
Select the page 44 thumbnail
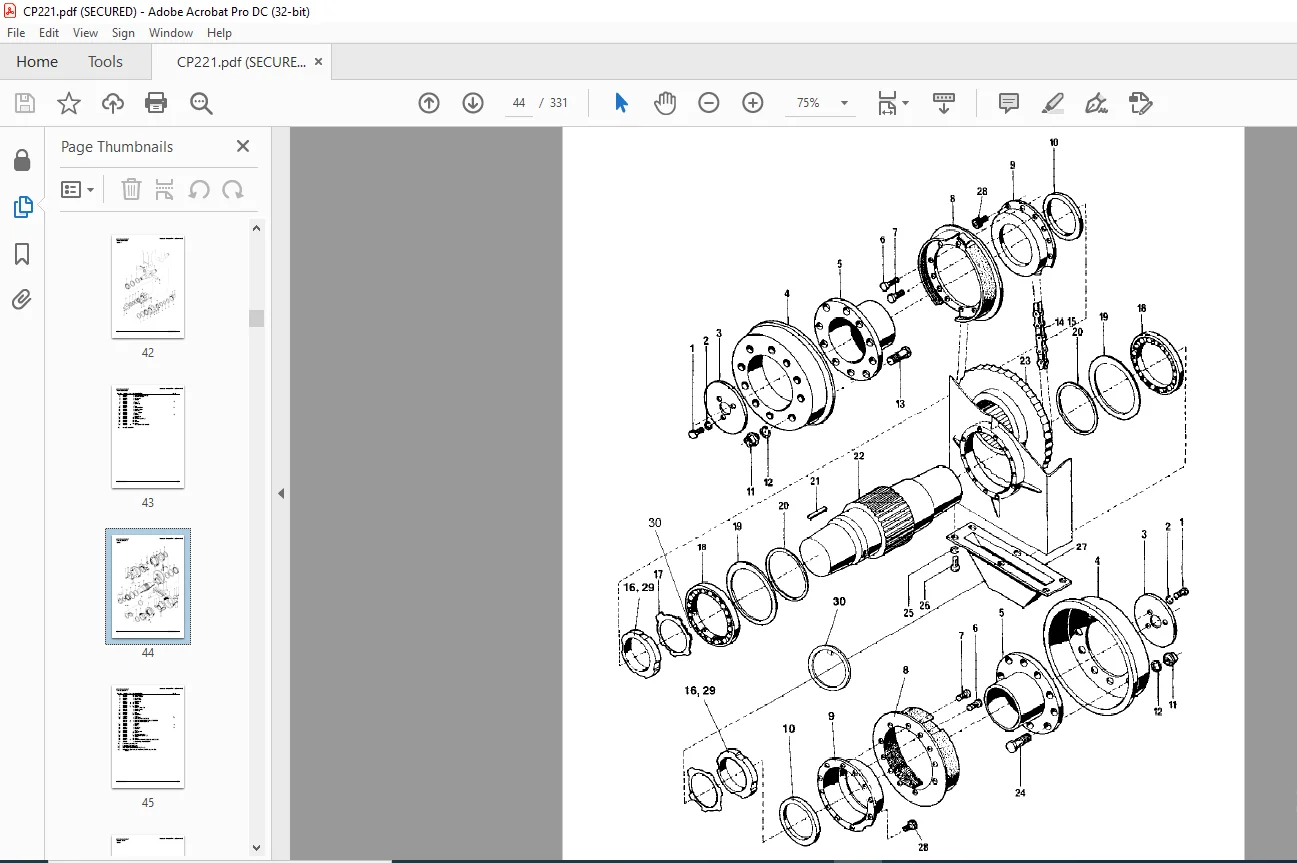[148, 587]
